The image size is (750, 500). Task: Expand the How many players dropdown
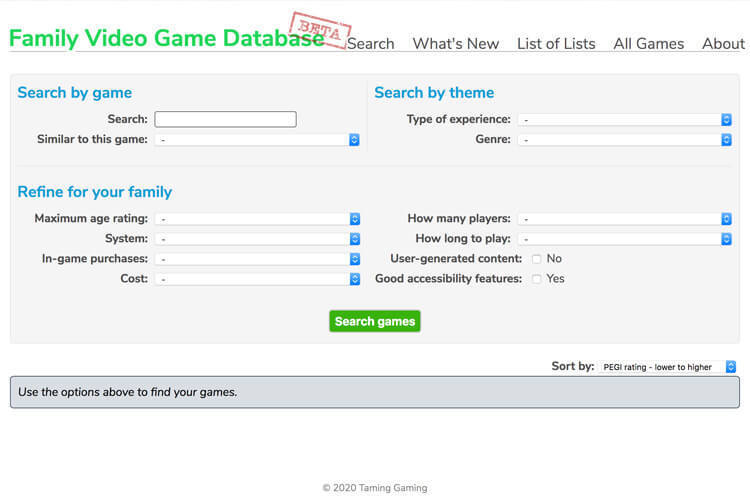pyautogui.click(x=625, y=219)
